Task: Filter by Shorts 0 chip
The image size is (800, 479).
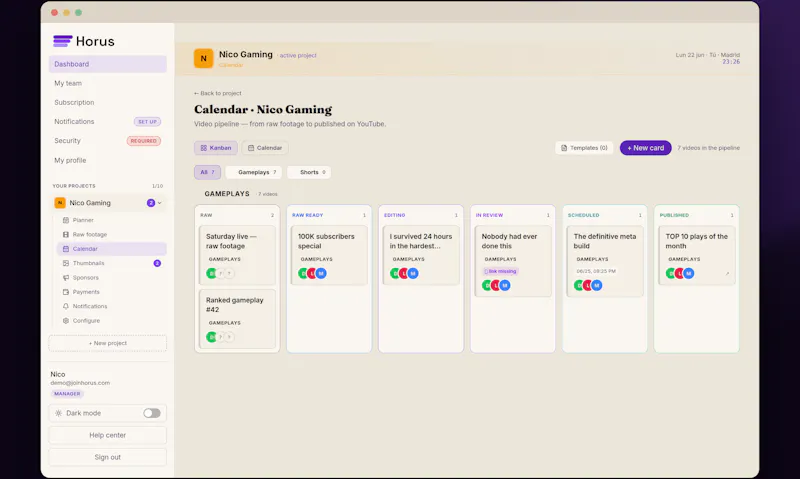Action: coord(309,172)
